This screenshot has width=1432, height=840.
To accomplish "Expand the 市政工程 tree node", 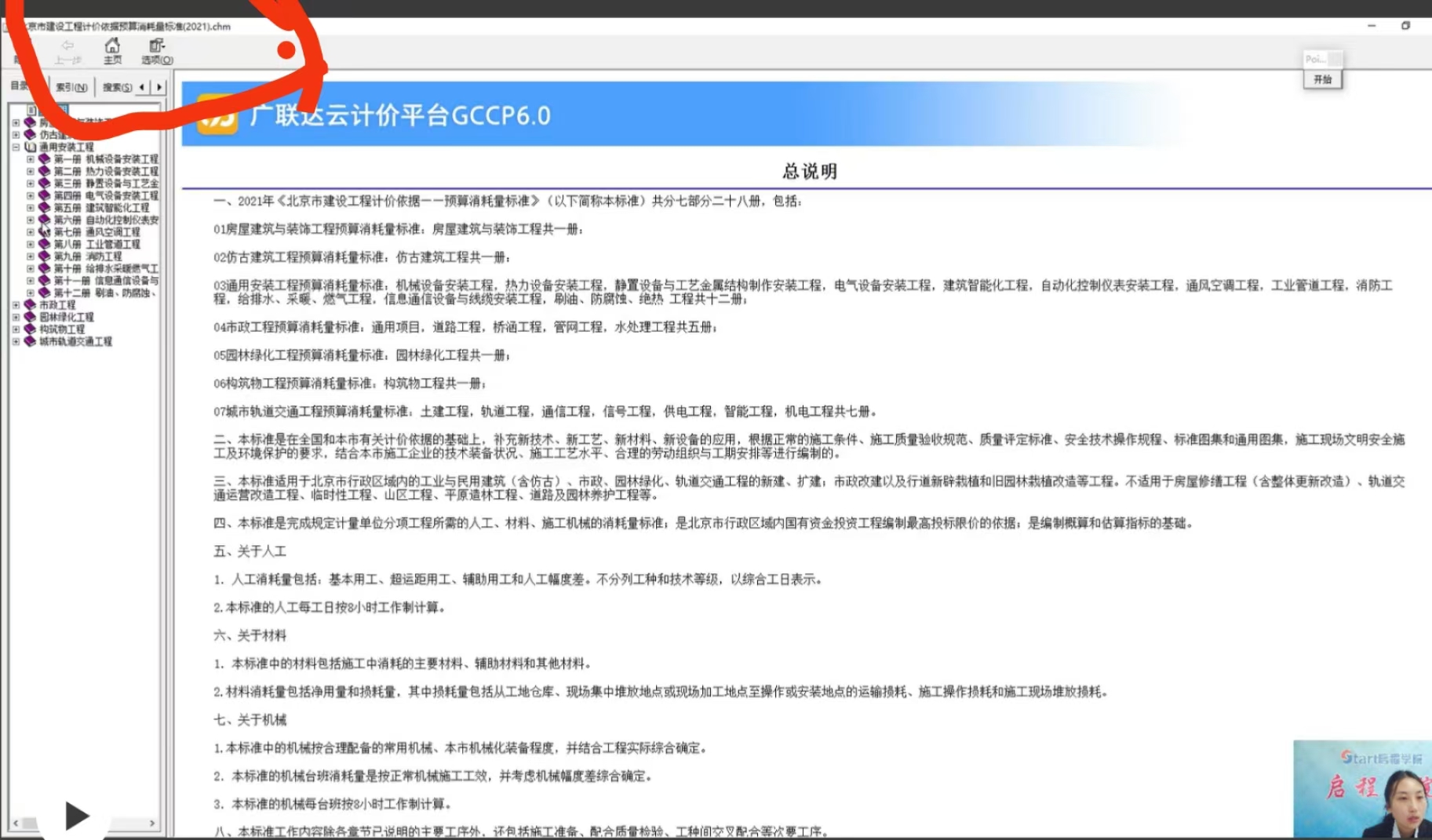I will pos(16,305).
